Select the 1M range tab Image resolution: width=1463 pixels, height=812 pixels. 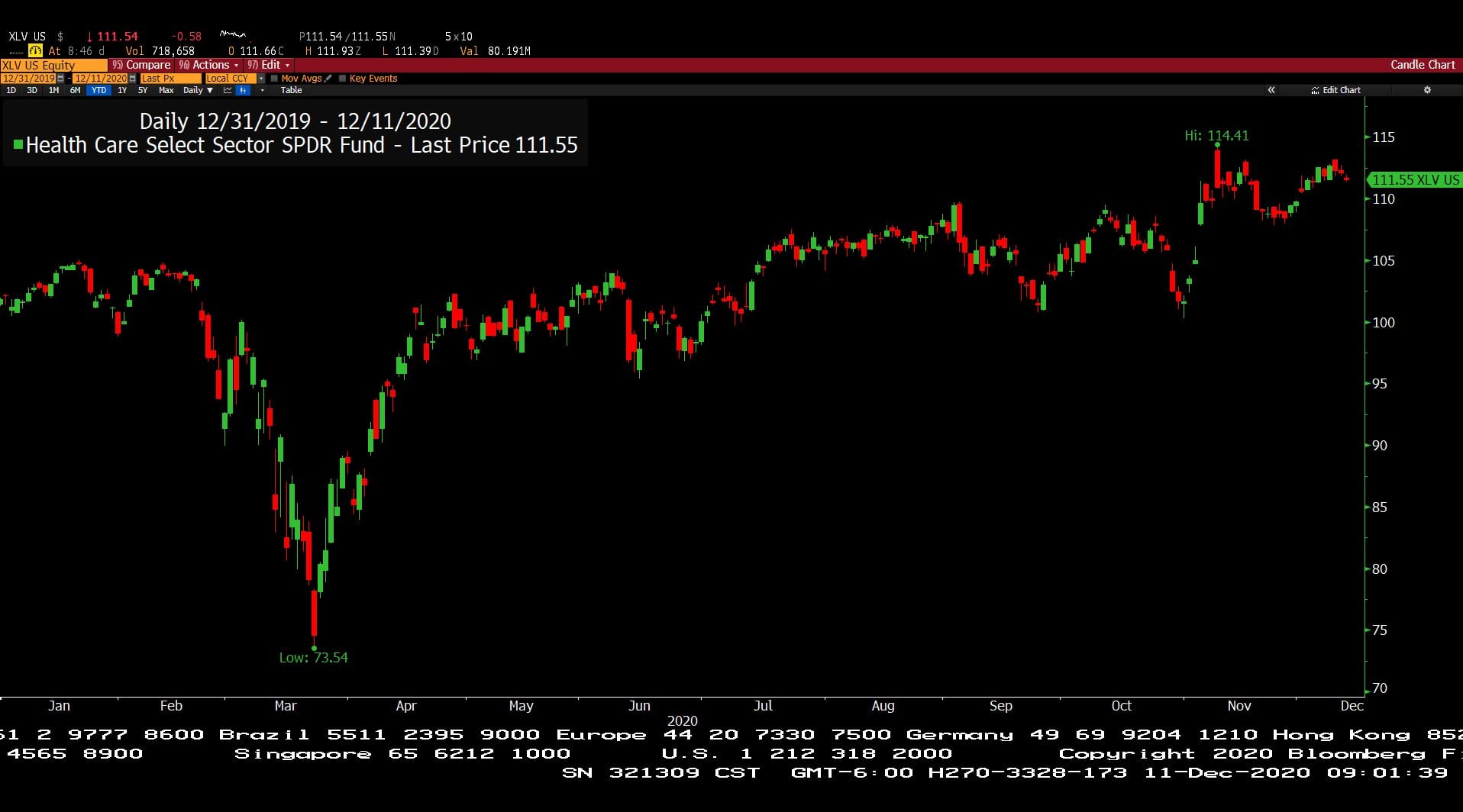(x=53, y=90)
